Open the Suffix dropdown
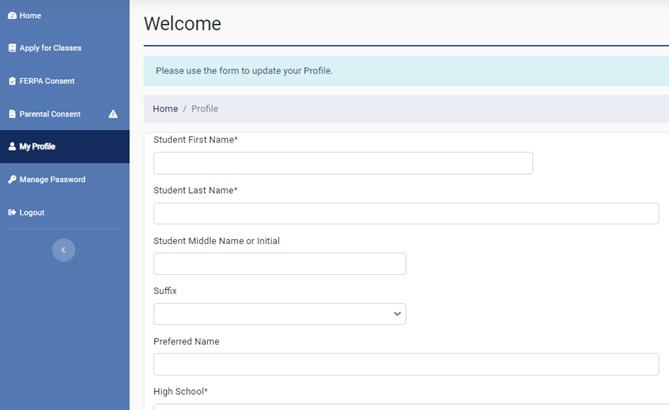The width and height of the screenshot is (669, 410). coord(279,314)
